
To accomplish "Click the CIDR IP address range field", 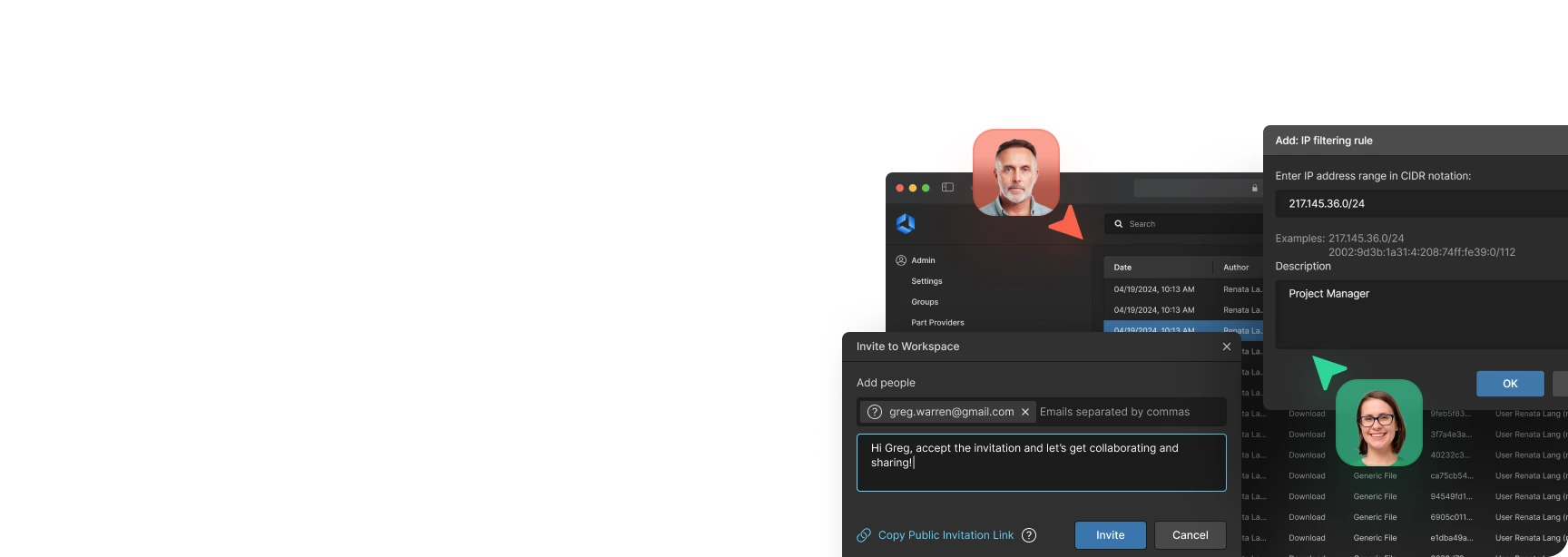I will click(1421, 204).
